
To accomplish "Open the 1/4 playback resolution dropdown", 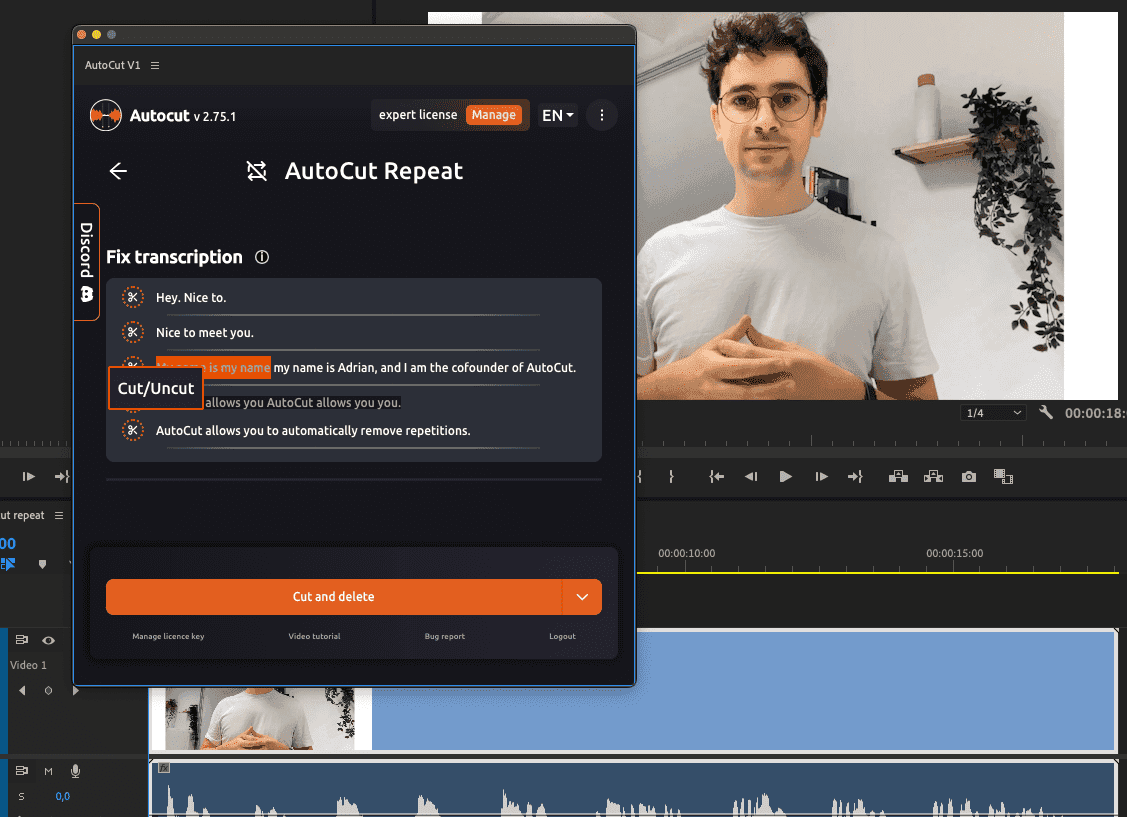I will 992,413.
